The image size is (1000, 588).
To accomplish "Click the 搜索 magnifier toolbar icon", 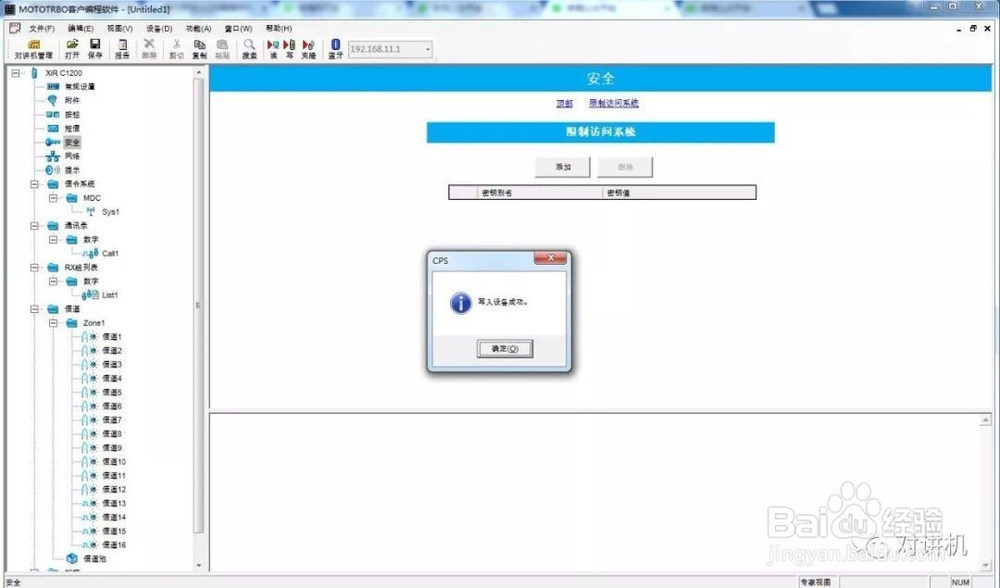I will (x=249, y=49).
